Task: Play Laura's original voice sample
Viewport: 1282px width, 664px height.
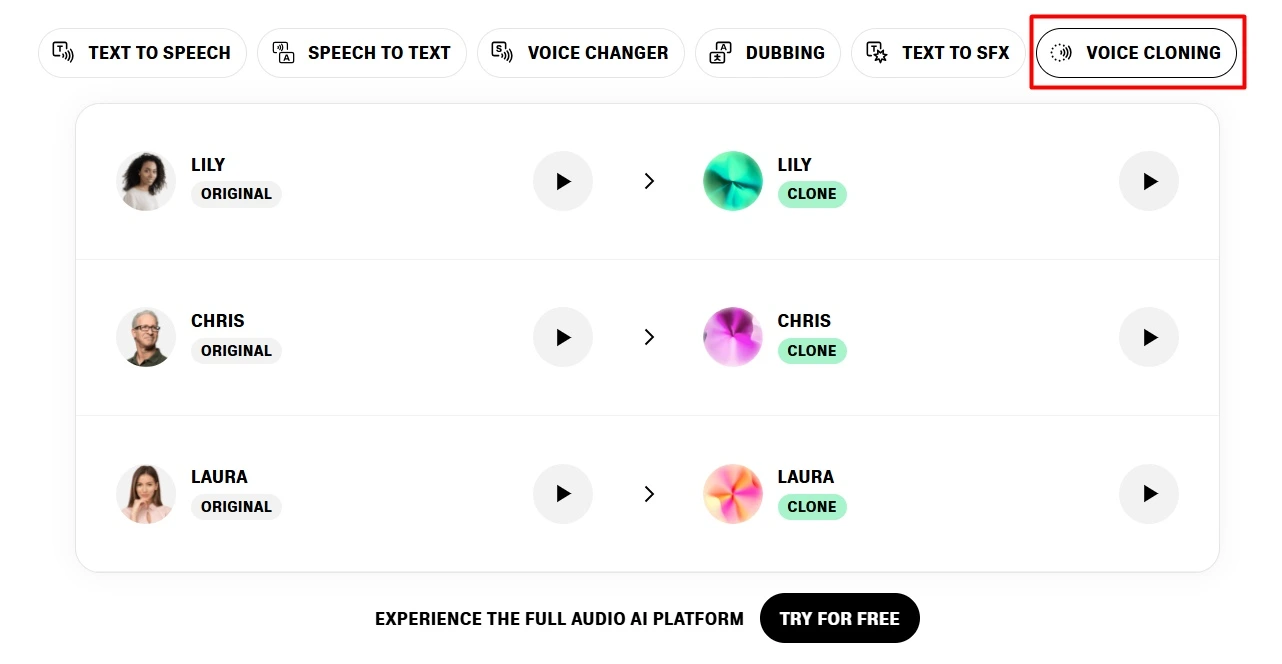Action: [x=563, y=494]
